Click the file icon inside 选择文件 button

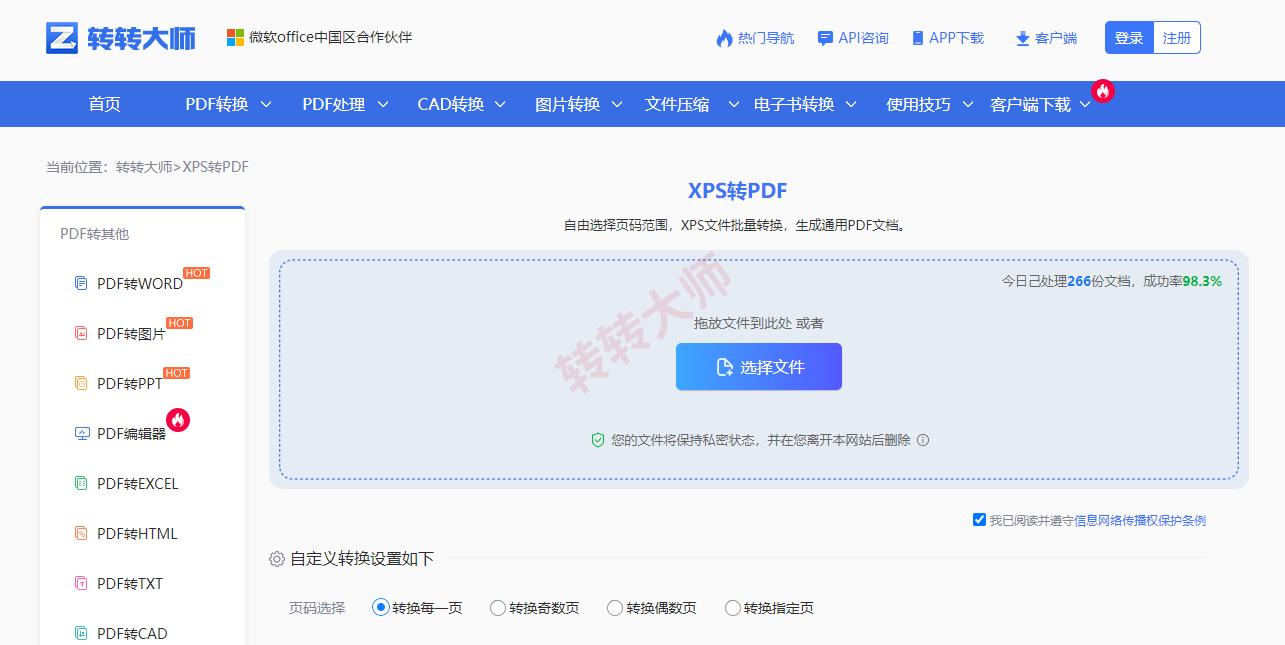click(x=725, y=367)
